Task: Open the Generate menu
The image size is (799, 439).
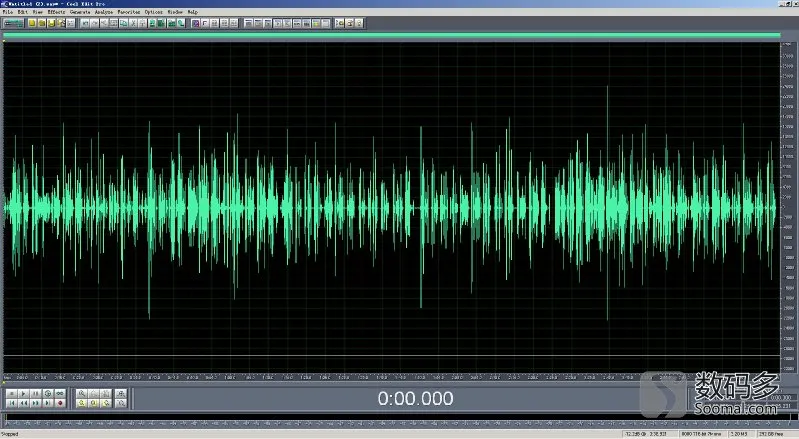Action: point(79,12)
